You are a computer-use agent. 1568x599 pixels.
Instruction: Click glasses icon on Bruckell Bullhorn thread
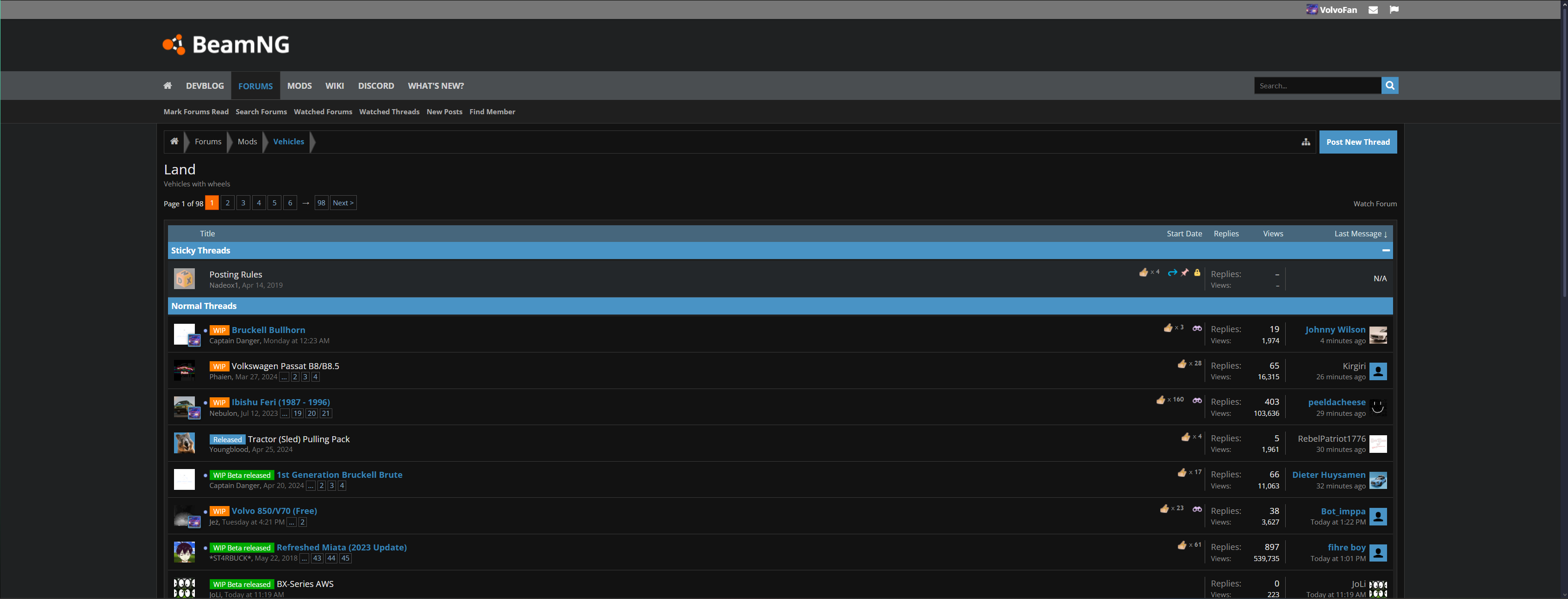coord(1197,328)
